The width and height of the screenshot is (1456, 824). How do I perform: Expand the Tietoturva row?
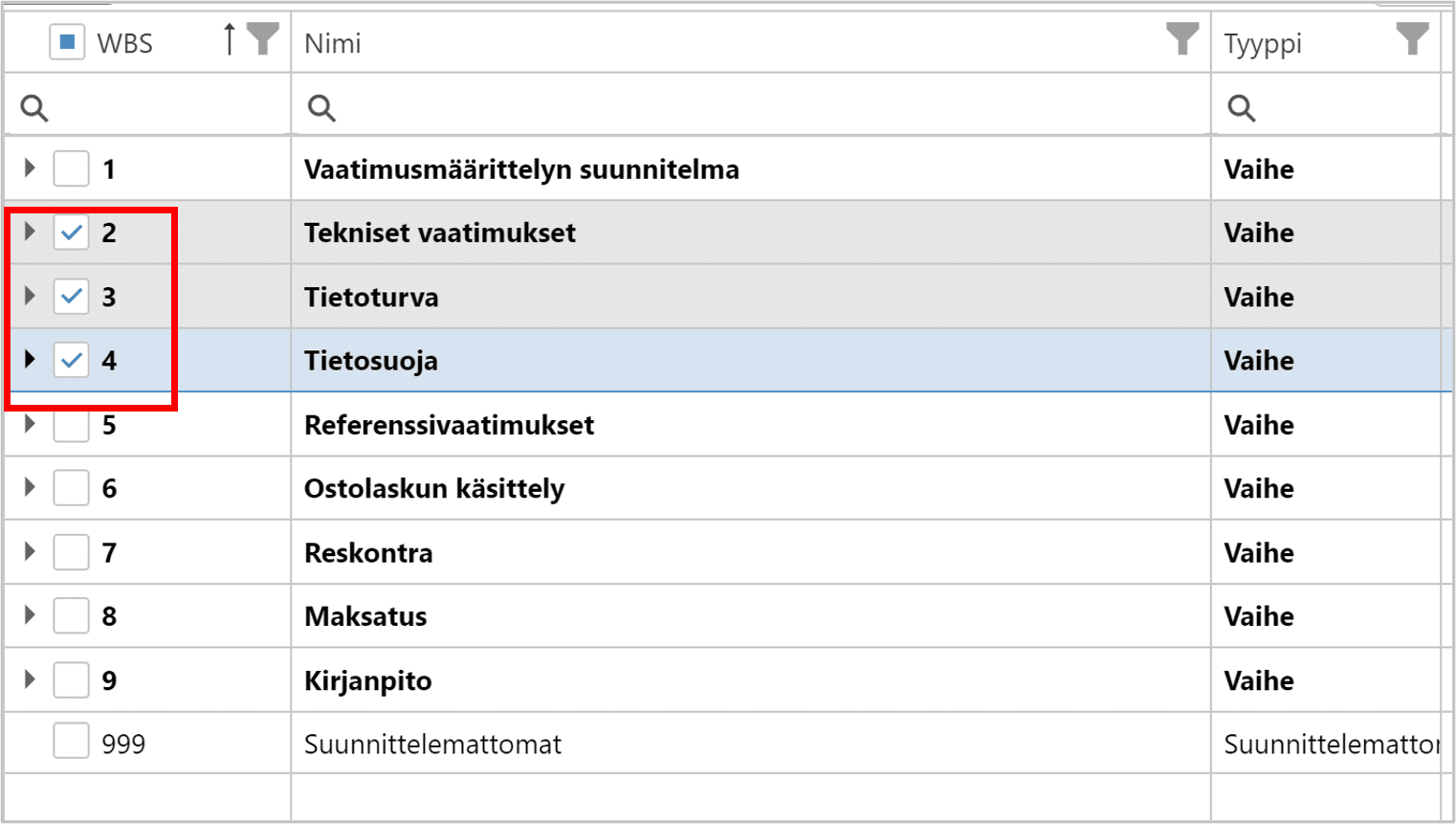click(30, 296)
